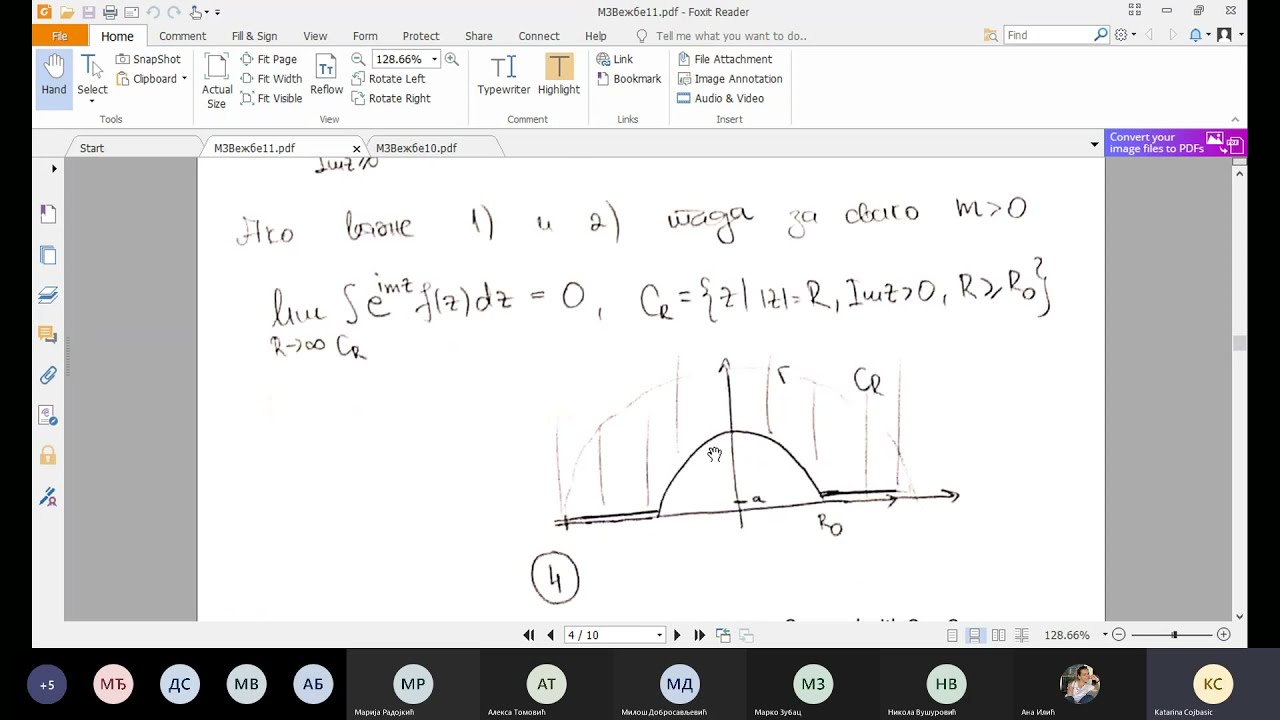Open the Help ribbon tab
Viewport: 1280px width, 720px height.
pyautogui.click(x=595, y=36)
